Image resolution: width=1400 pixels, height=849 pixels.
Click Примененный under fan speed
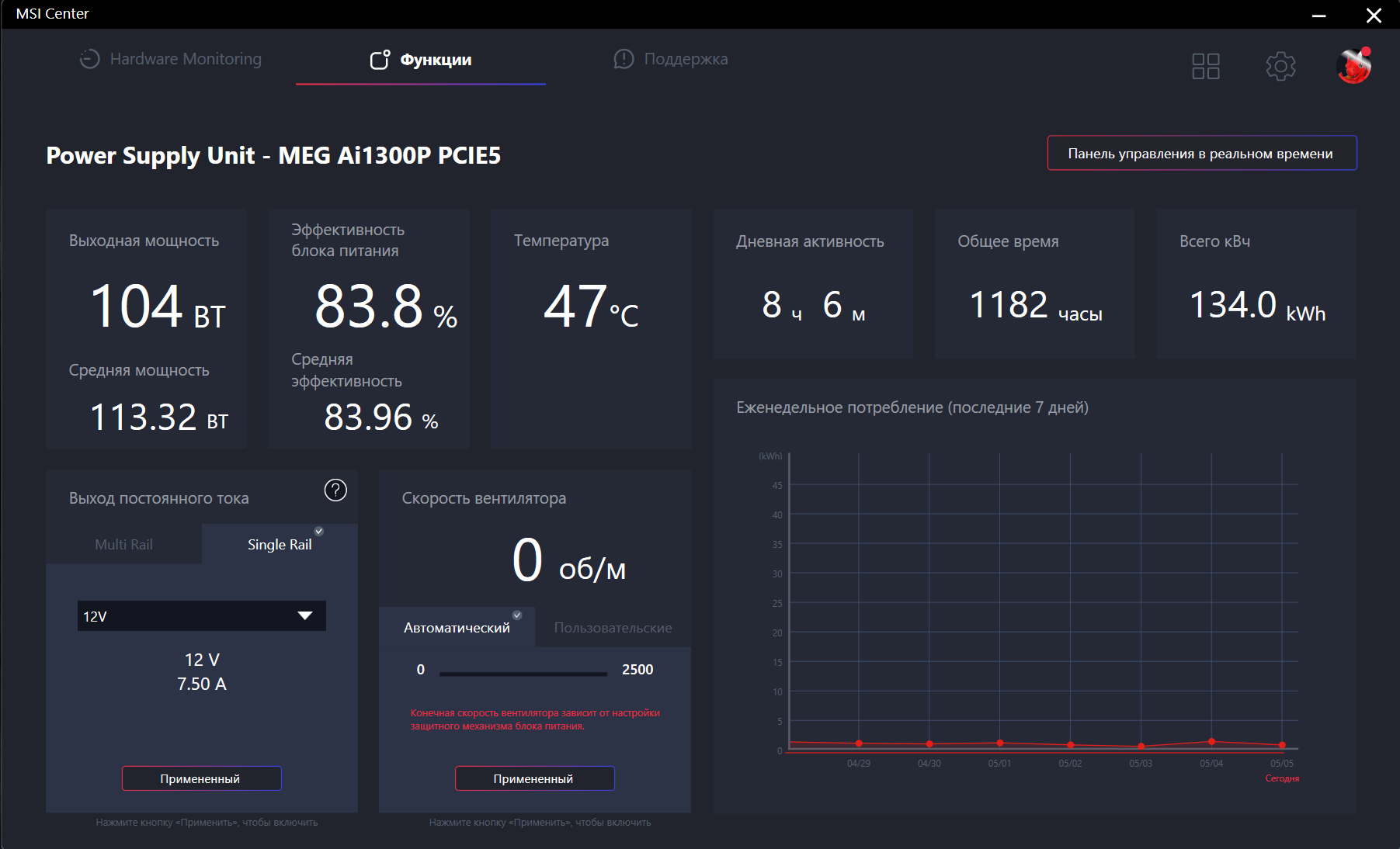point(534,778)
